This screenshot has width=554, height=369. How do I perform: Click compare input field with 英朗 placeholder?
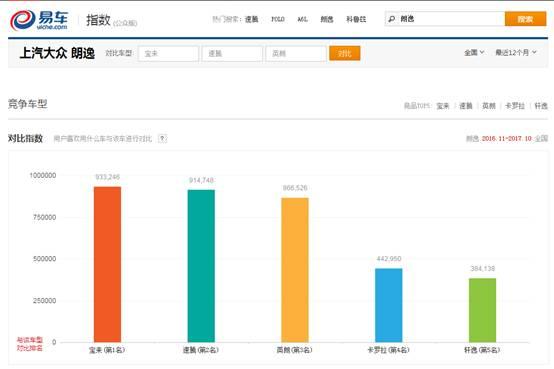[x=296, y=54]
